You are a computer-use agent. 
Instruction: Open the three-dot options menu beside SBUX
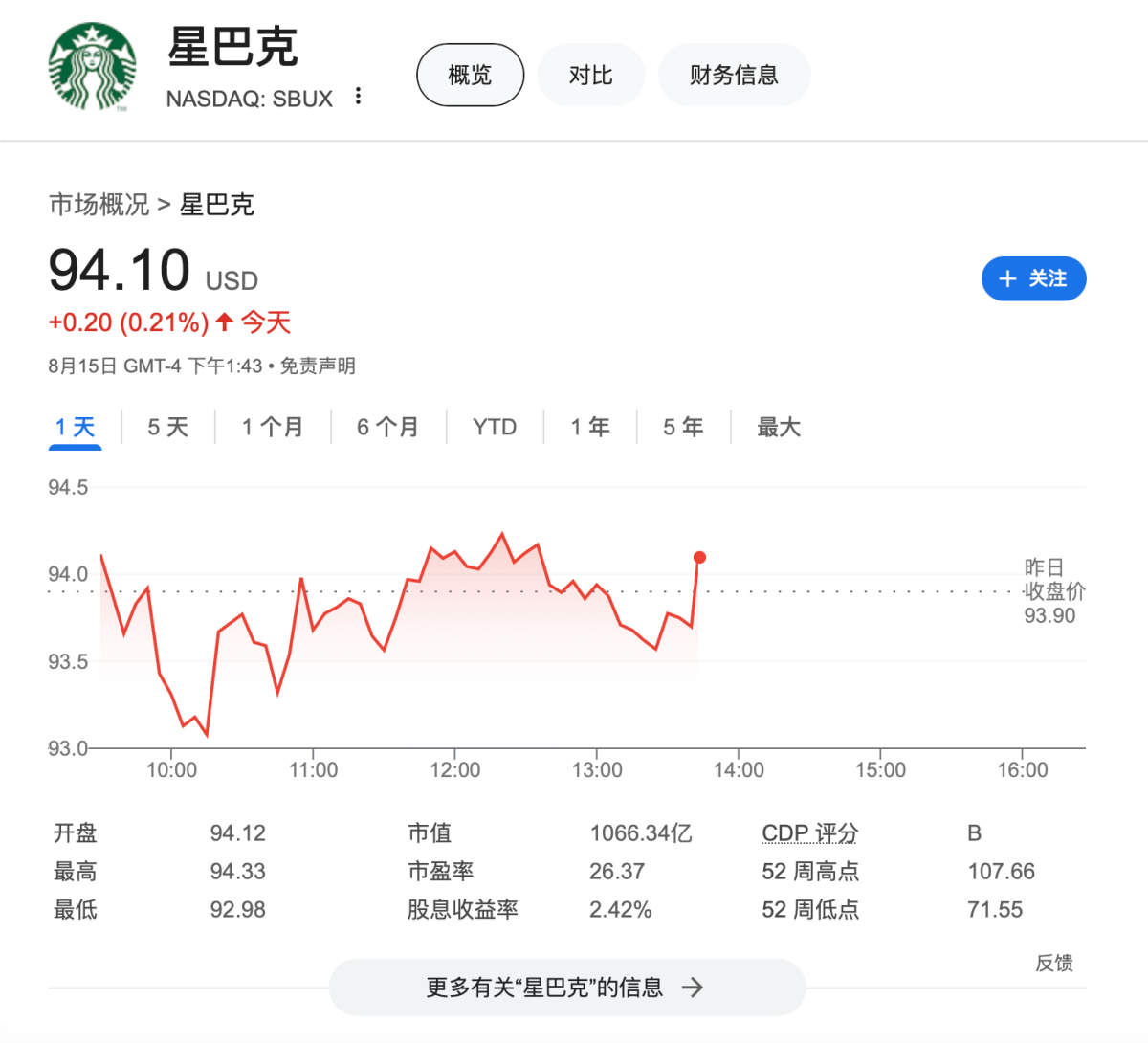[x=358, y=96]
